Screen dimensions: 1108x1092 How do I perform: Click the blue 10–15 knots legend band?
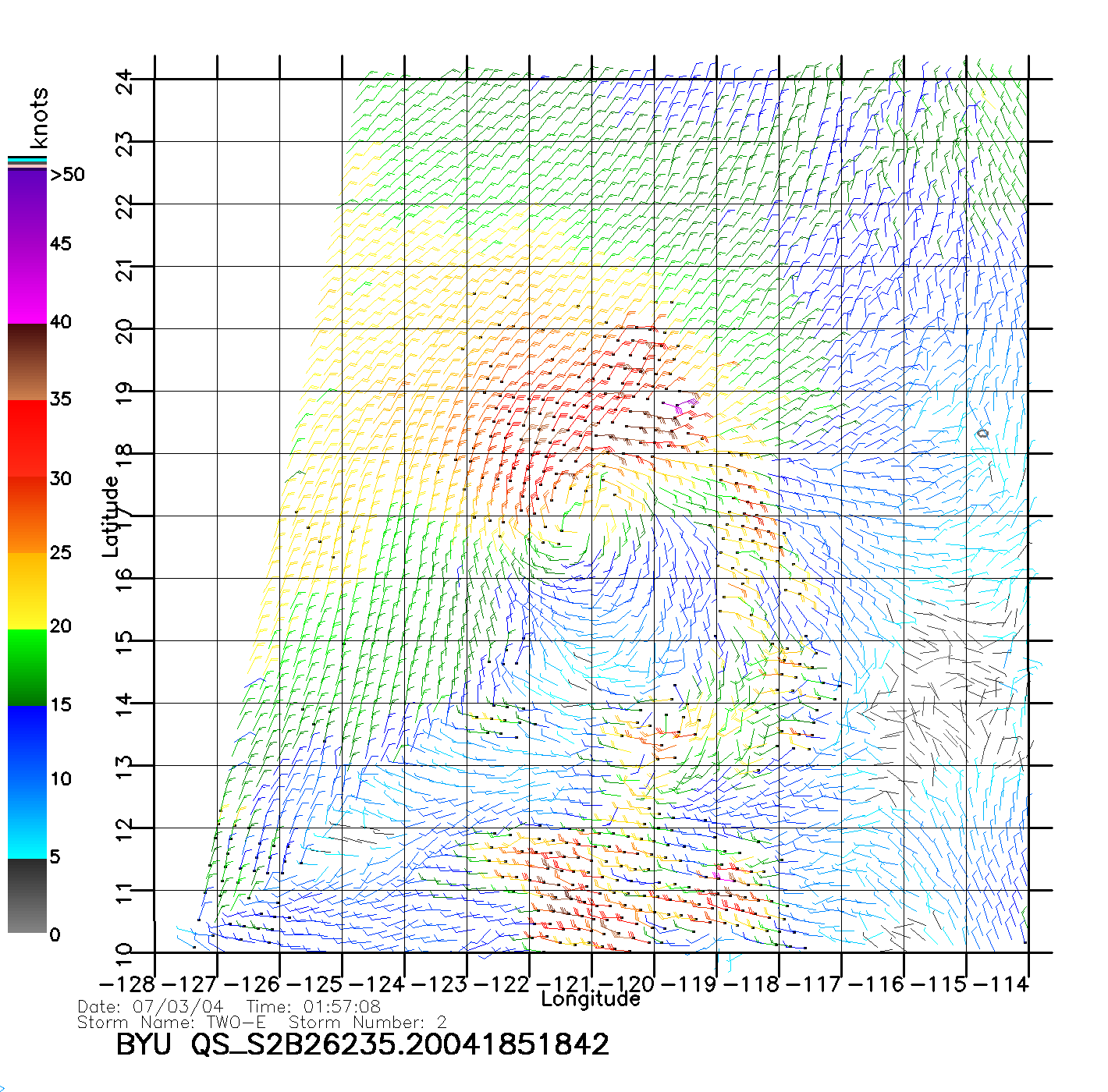[27, 743]
